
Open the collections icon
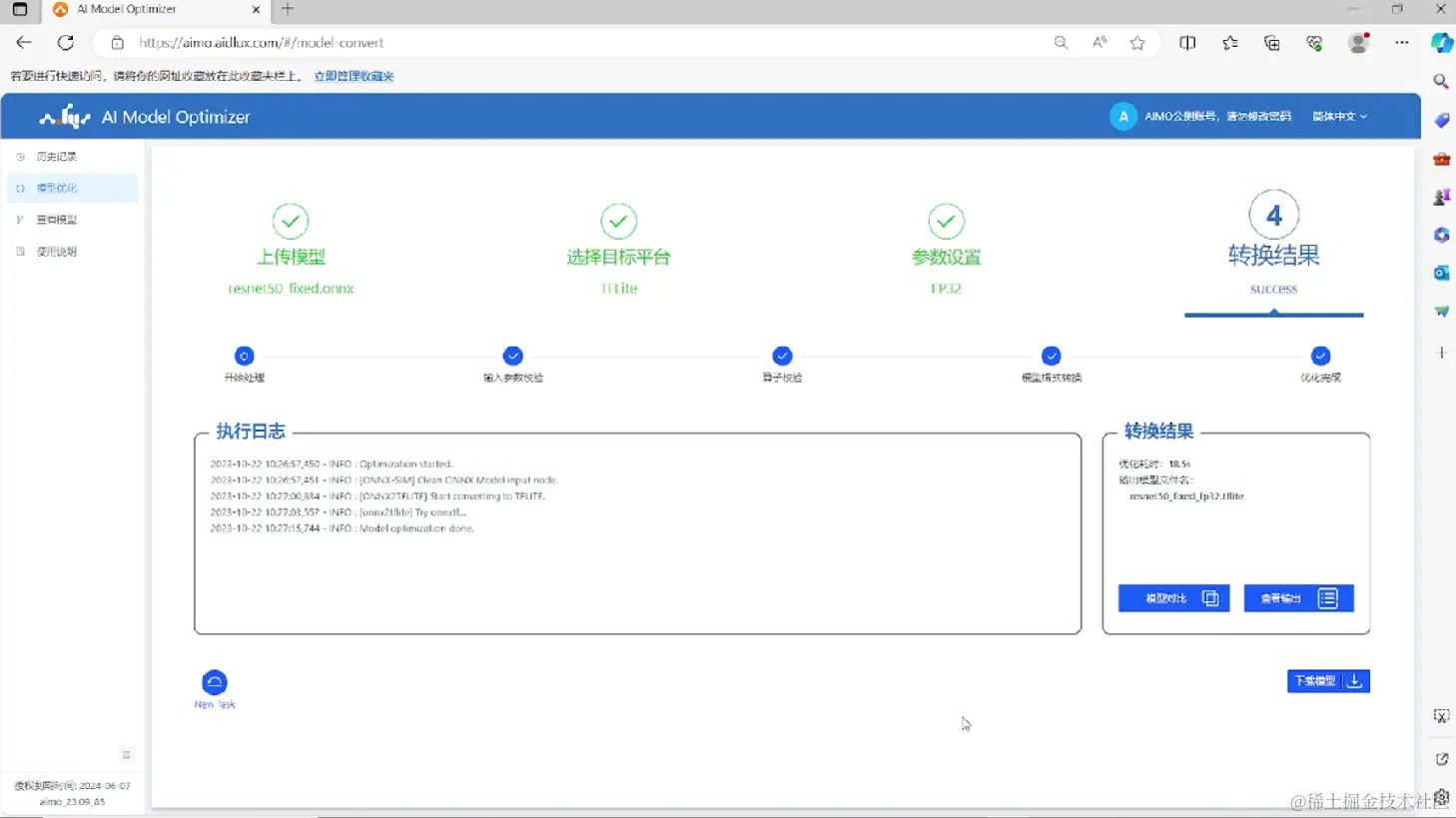tap(1271, 43)
